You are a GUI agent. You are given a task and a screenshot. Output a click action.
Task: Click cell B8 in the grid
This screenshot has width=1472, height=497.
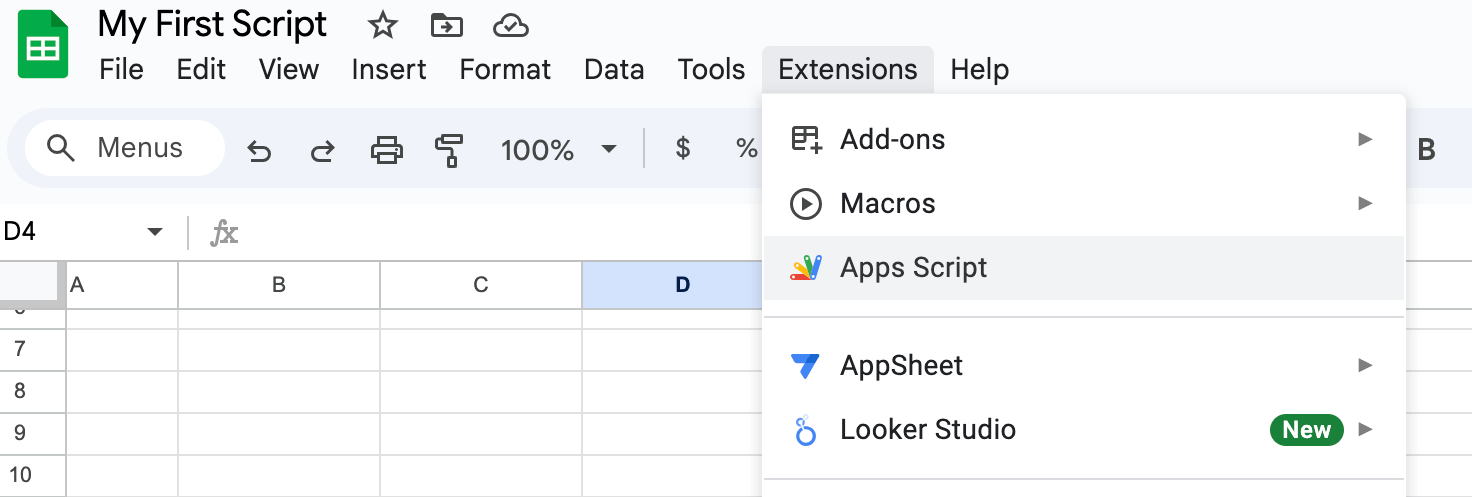pyautogui.click(x=279, y=391)
